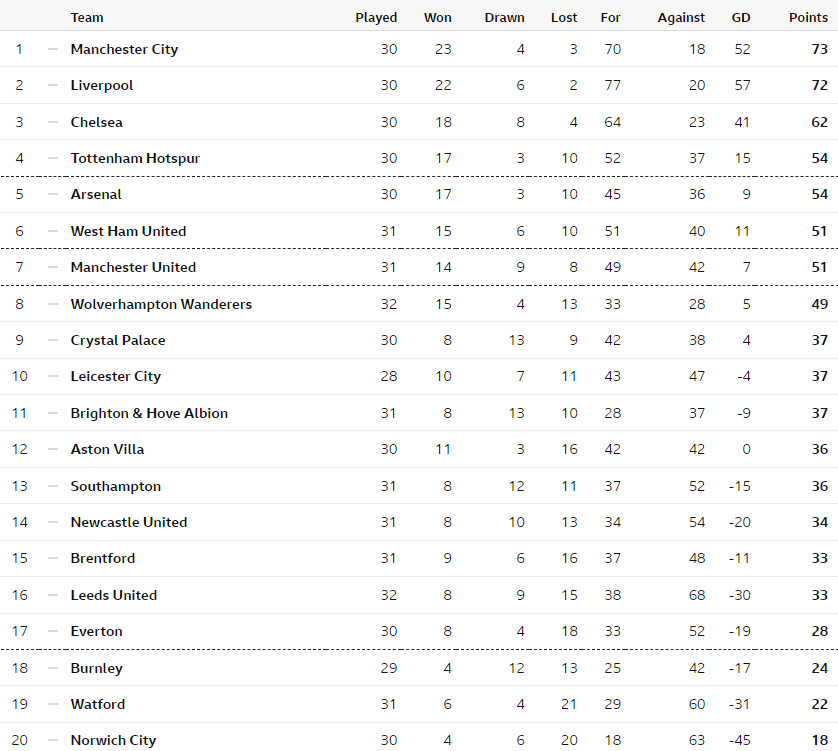Click the Team column header
The height and width of the screenshot is (751, 838).
(87, 18)
